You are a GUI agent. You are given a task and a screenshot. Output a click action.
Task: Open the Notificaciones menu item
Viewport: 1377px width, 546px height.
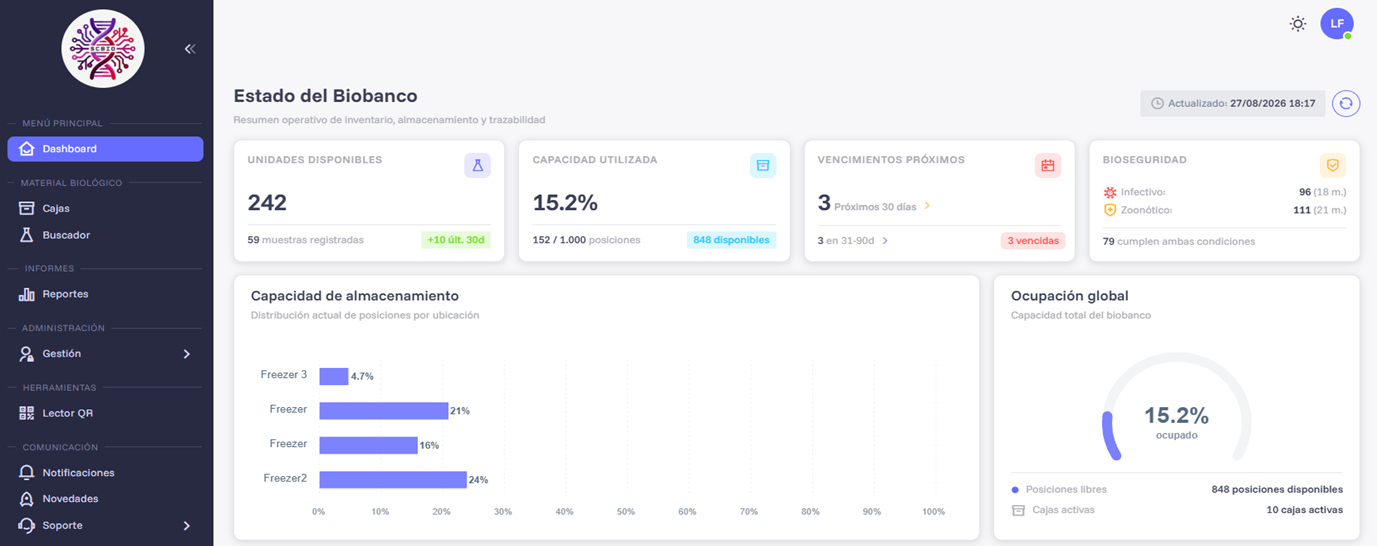coord(105,472)
